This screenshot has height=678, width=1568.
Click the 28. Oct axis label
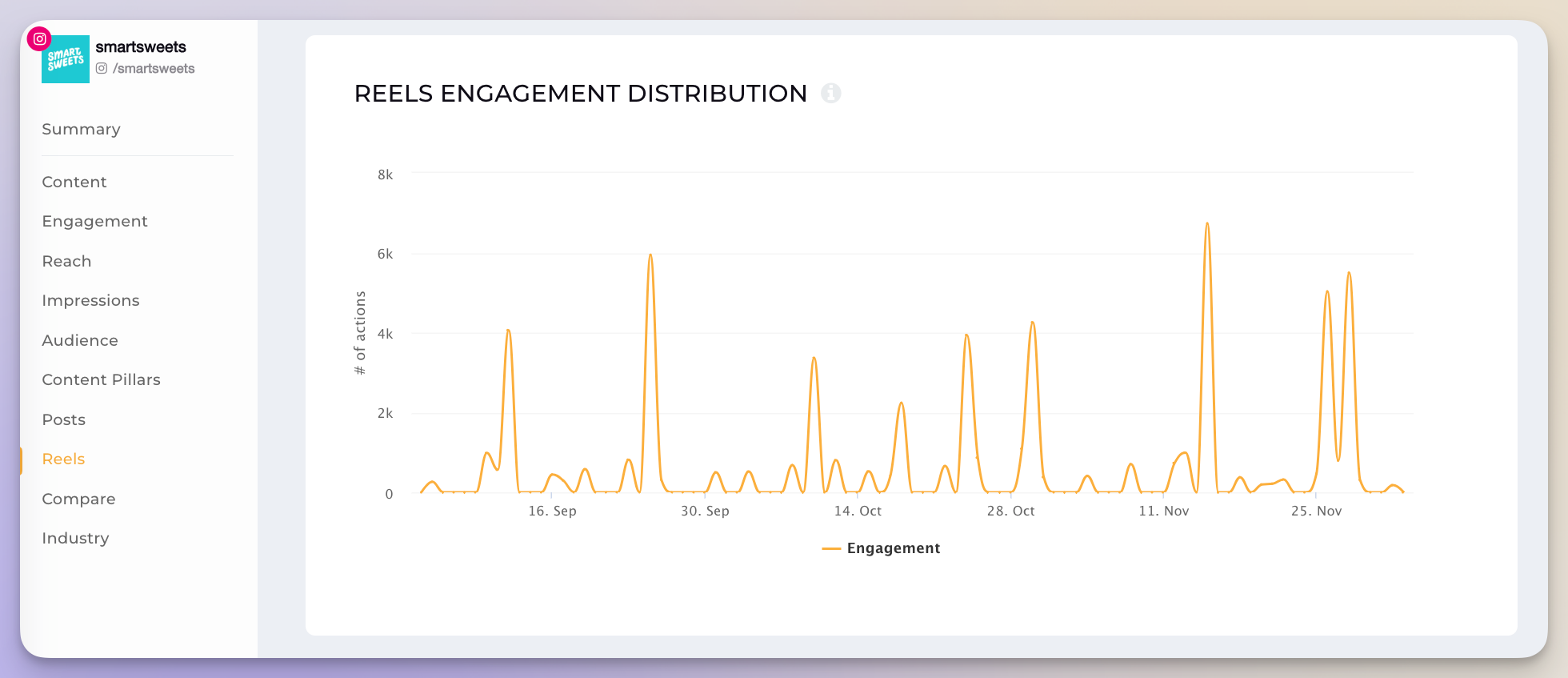point(1010,511)
